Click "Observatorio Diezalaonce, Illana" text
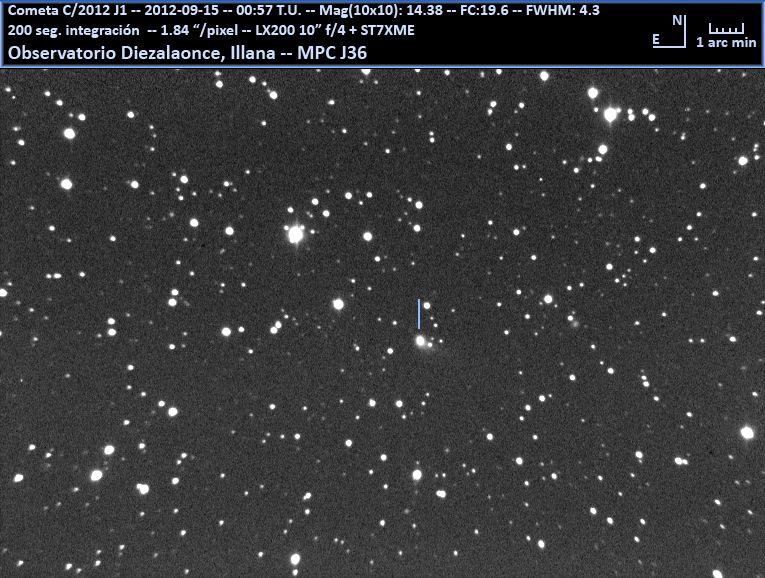Viewport: 765px width, 578px height. (141, 53)
